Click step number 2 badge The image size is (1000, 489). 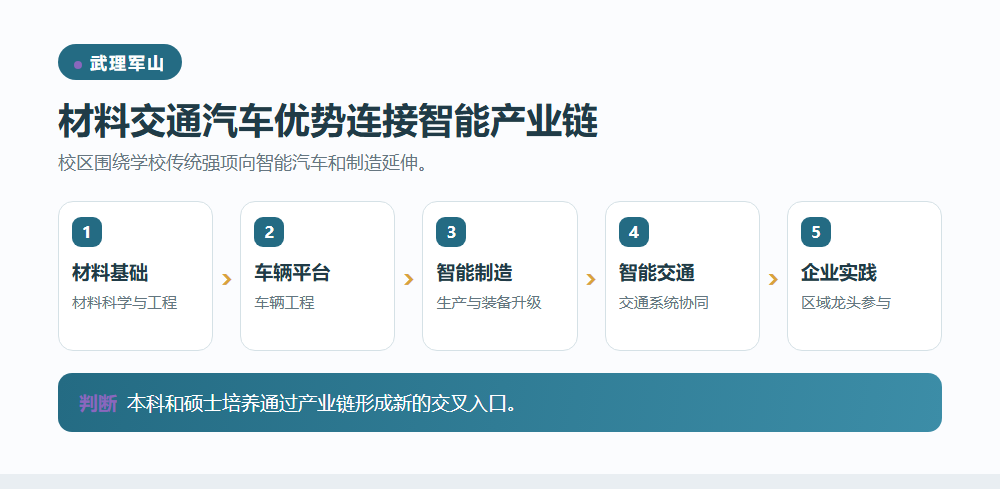269,232
